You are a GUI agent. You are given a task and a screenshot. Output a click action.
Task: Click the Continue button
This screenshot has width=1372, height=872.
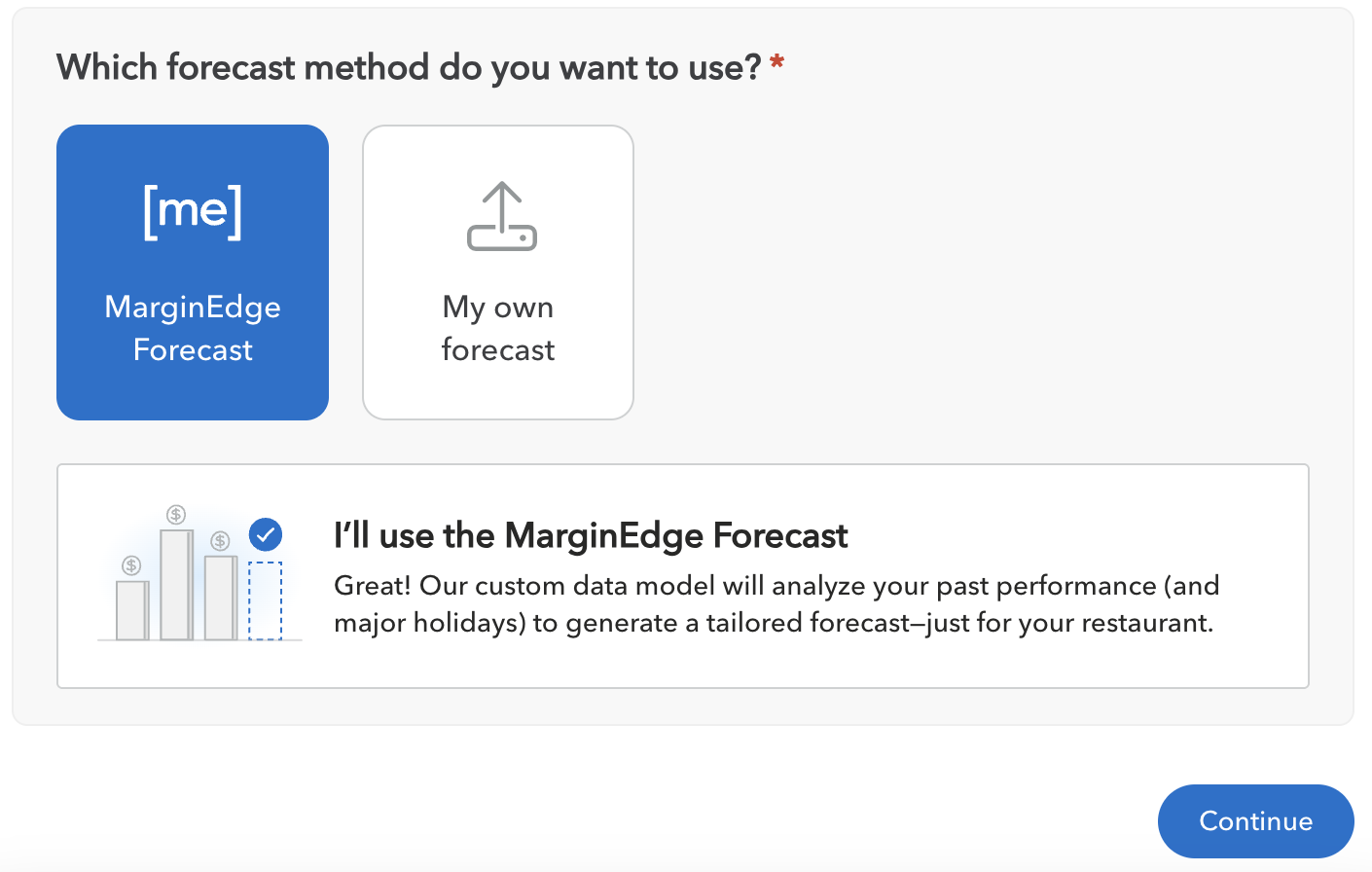click(x=1256, y=821)
